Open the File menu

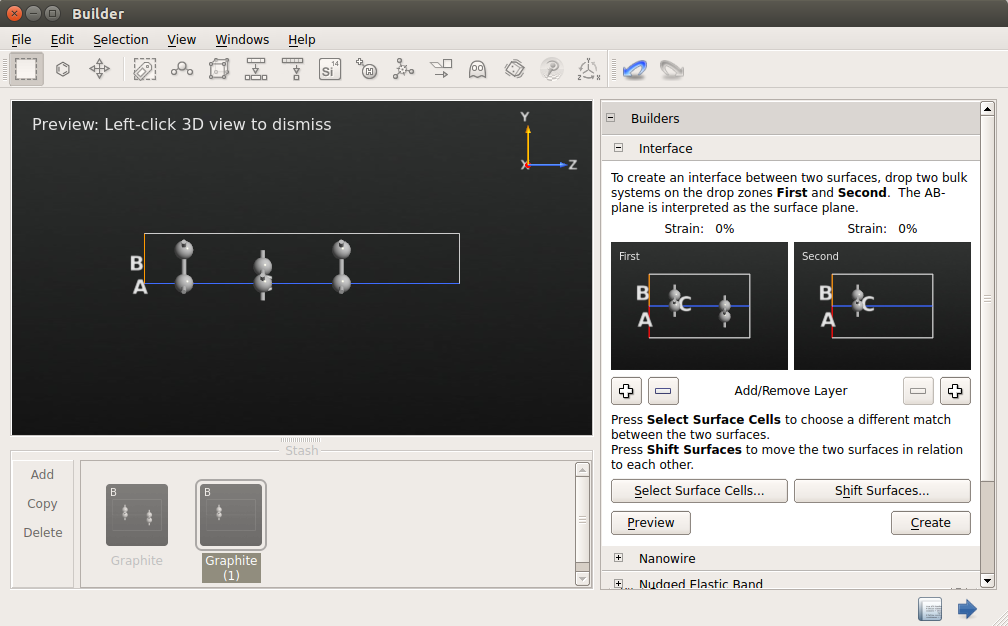[21, 40]
